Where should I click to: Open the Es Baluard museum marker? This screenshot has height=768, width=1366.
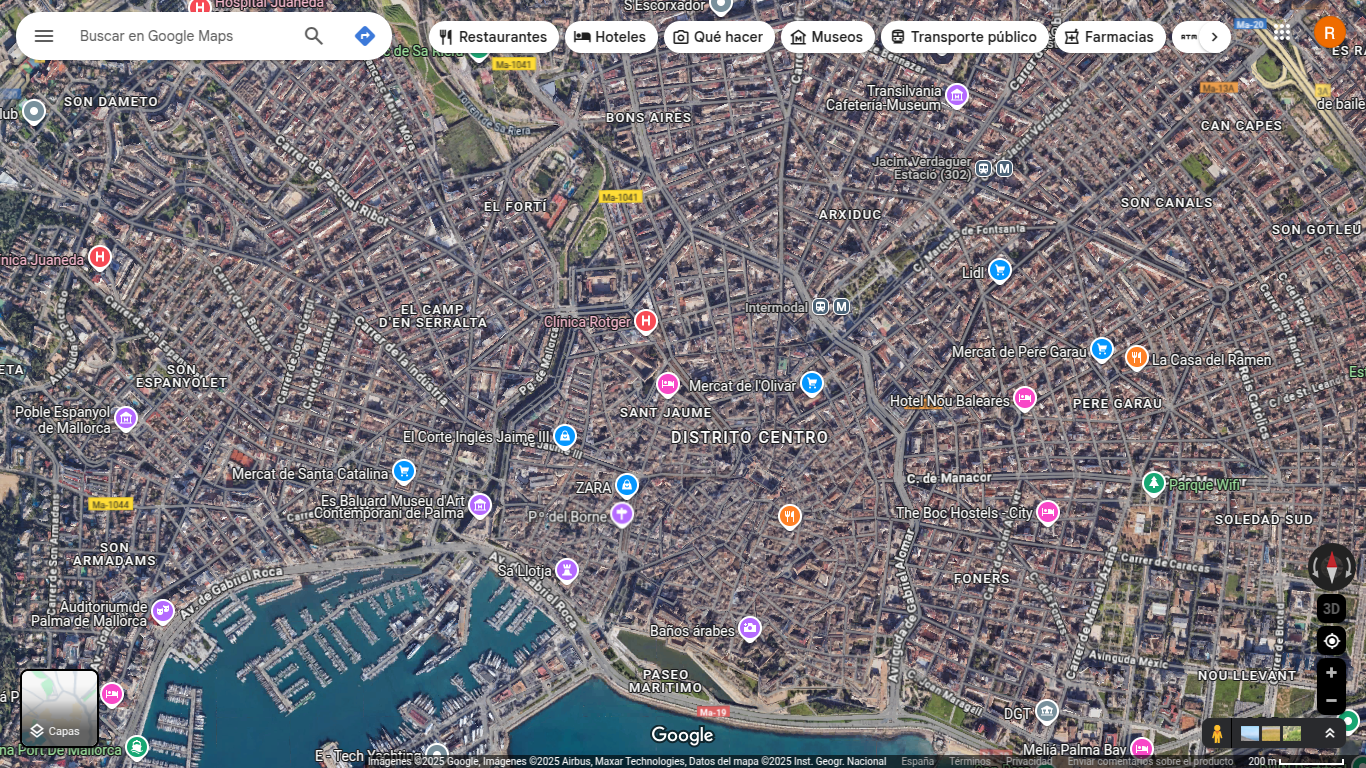480,505
